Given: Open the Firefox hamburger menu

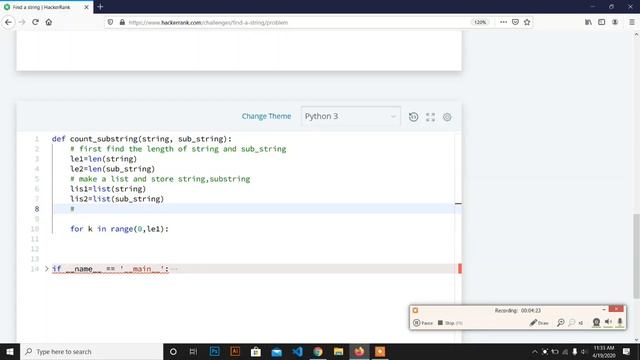Looking at the screenshot, I should [632, 22].
